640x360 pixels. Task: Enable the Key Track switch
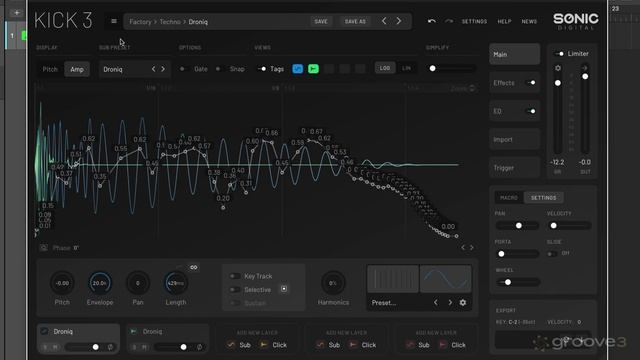click(x=235, y=276)
